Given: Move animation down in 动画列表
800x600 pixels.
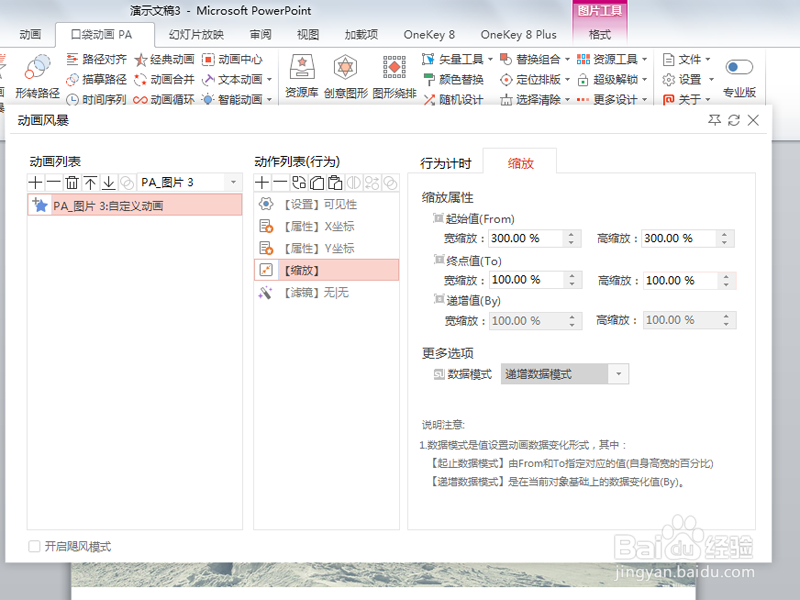Looking at the screenshot, I should [109, 182].
